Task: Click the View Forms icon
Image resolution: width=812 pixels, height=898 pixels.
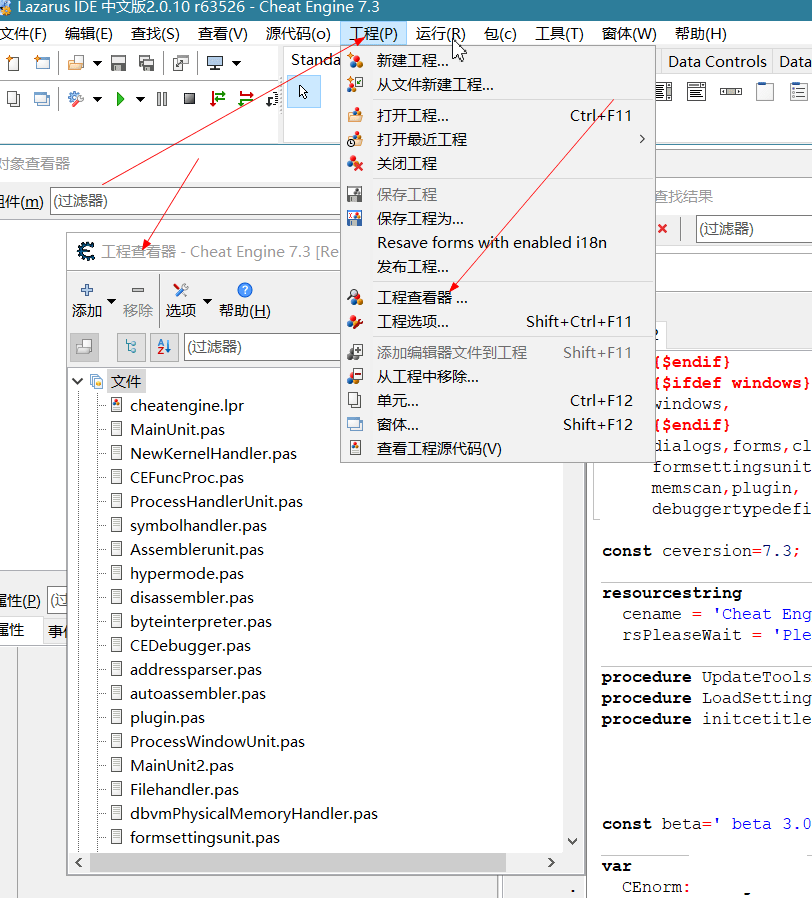Action: click(x=42, y=99)
